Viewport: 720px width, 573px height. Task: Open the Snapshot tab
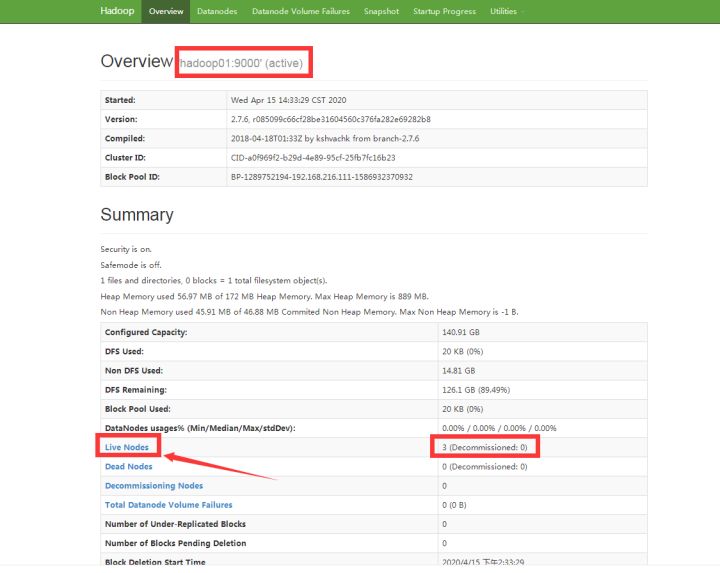[381, 11]
